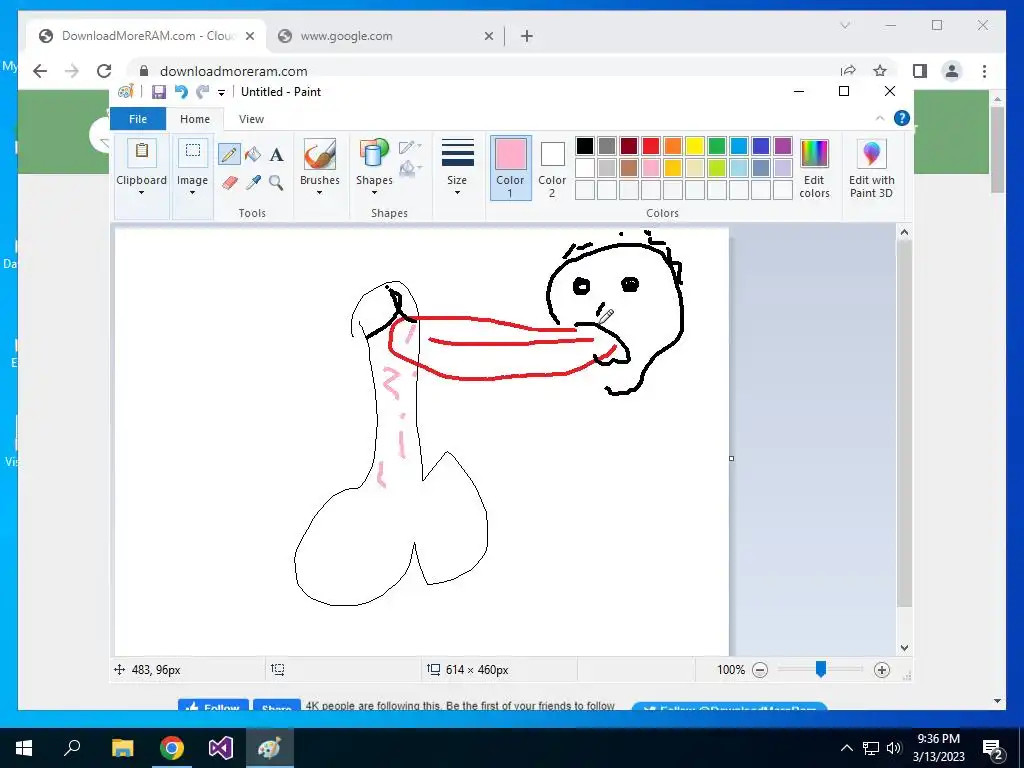Pick the red color swatch
1024x768 pixels.
[650, 146]
